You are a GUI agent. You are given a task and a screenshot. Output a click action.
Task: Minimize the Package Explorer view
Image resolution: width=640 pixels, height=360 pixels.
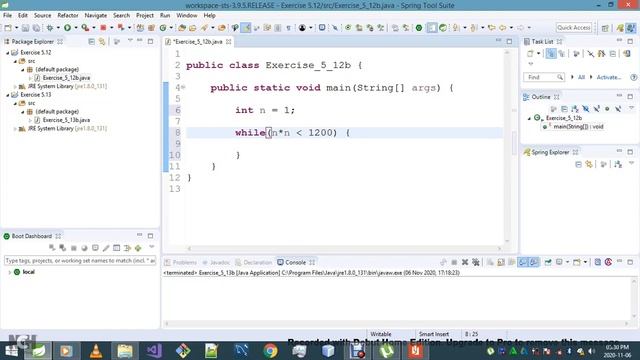click(x=140, y=41)
